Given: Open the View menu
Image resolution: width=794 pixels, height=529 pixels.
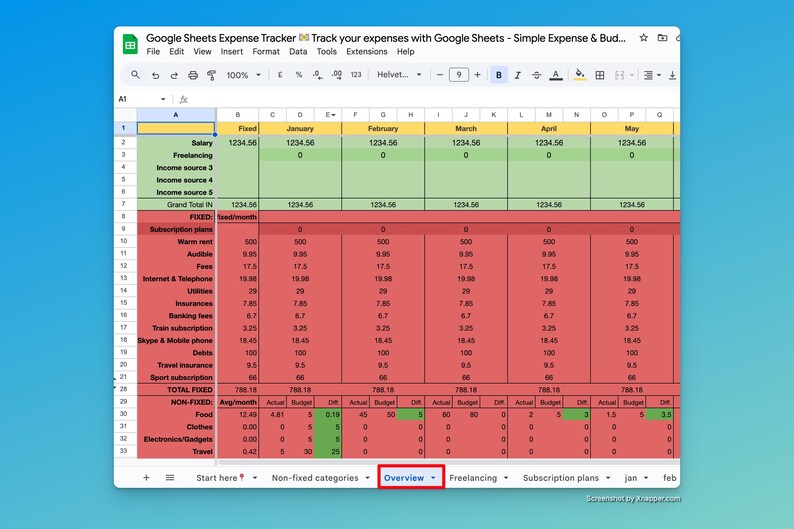Looking at the screenshot, I should coord(202,52).
